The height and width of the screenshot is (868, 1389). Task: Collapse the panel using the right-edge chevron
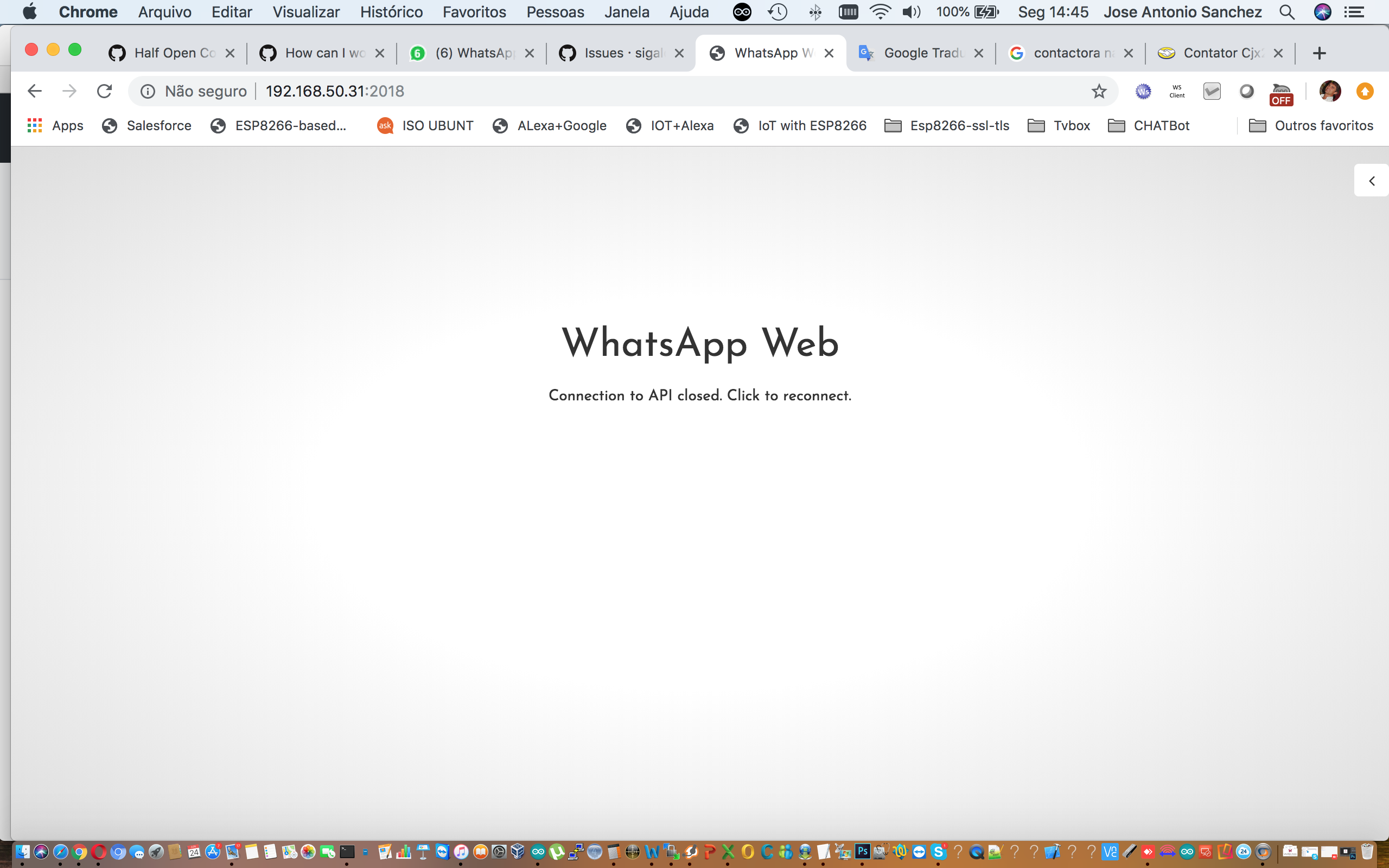(x=1372, y=180)
